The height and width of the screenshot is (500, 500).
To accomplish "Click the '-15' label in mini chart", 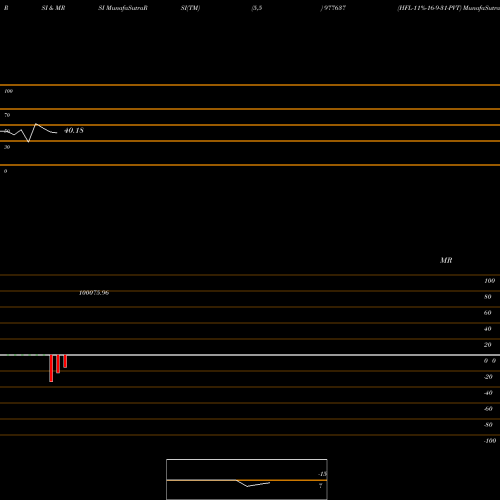I will click(322, 474).
